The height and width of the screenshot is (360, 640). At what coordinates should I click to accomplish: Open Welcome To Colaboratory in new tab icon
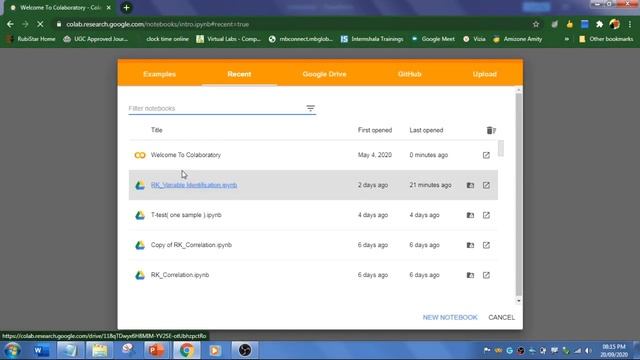tap(486, 155)
